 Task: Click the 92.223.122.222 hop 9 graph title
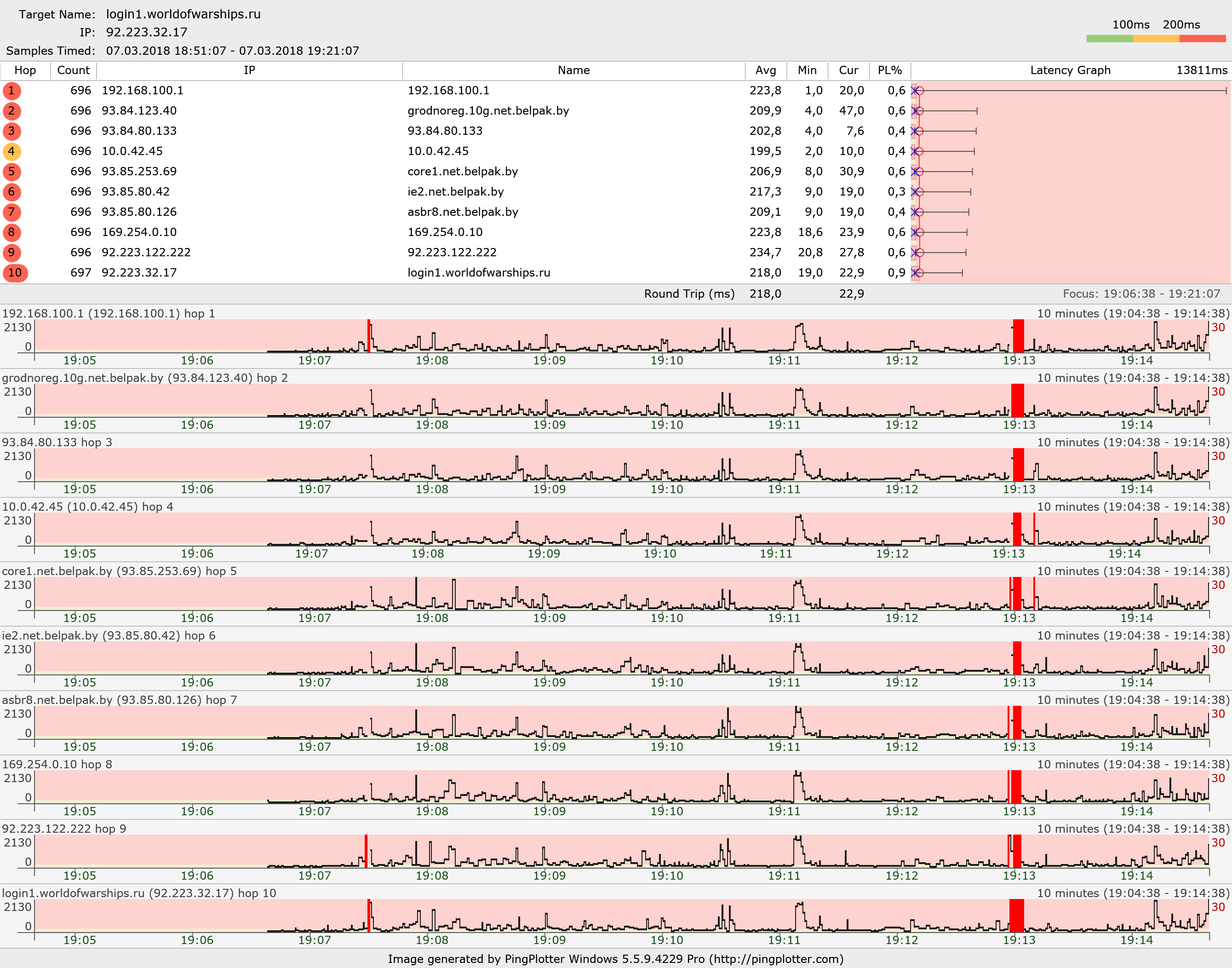pos(64,829)
